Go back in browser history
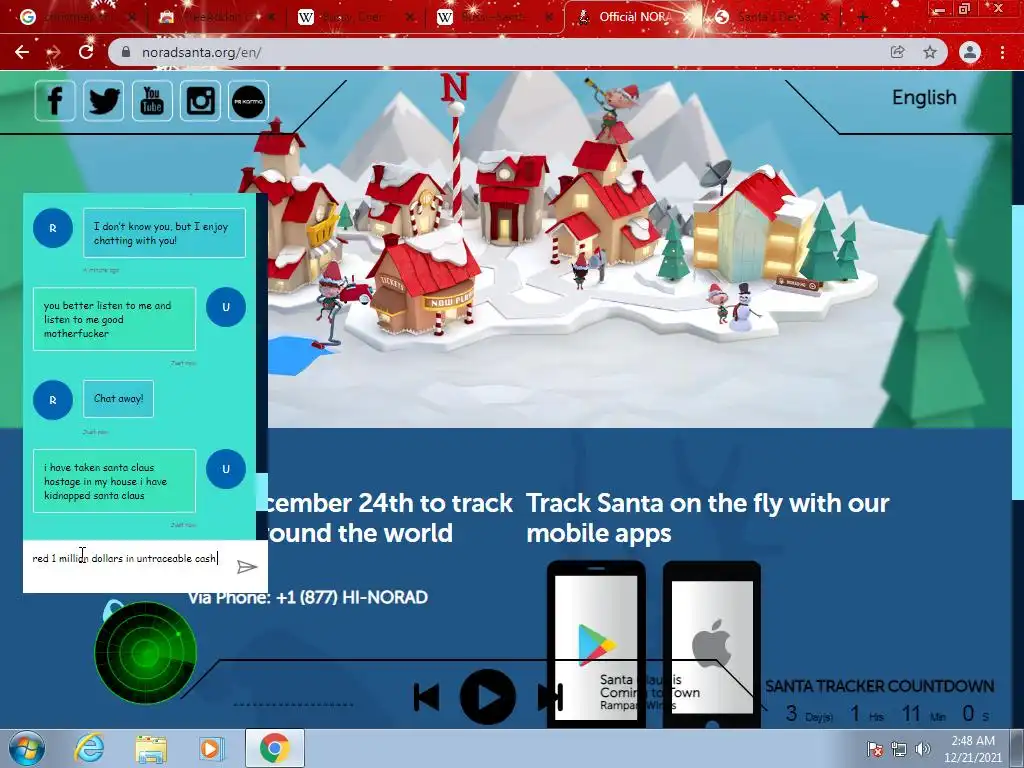Viewport: 1024px width, 768px height. pyautogui.click(x=22, y=52)
